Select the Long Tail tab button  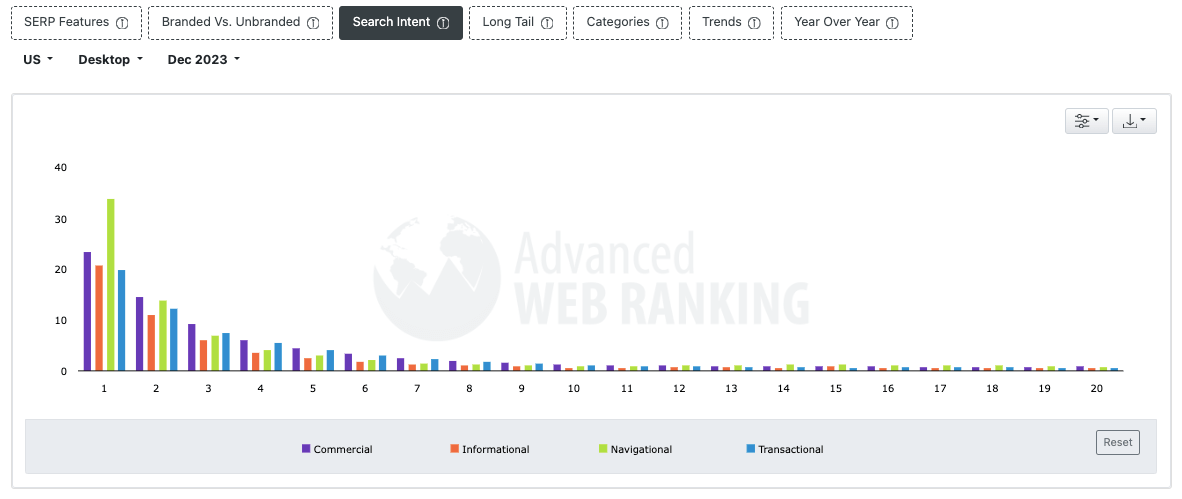(509, 22)
